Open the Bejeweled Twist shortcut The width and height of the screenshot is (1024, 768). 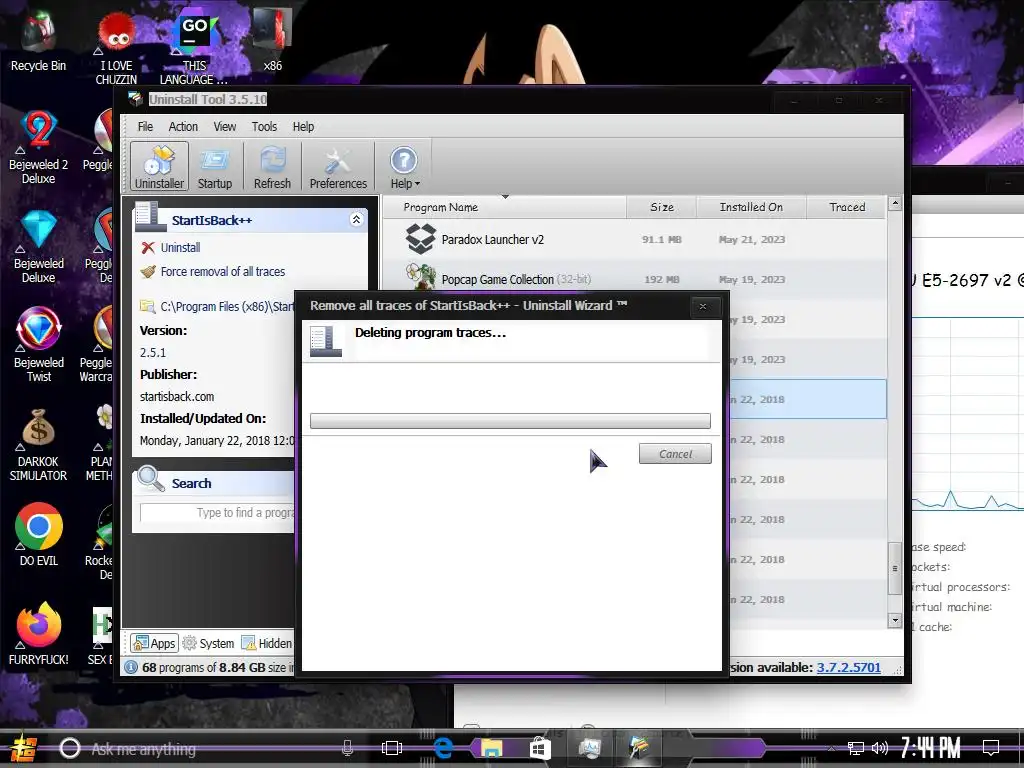[x=39, y=345]
